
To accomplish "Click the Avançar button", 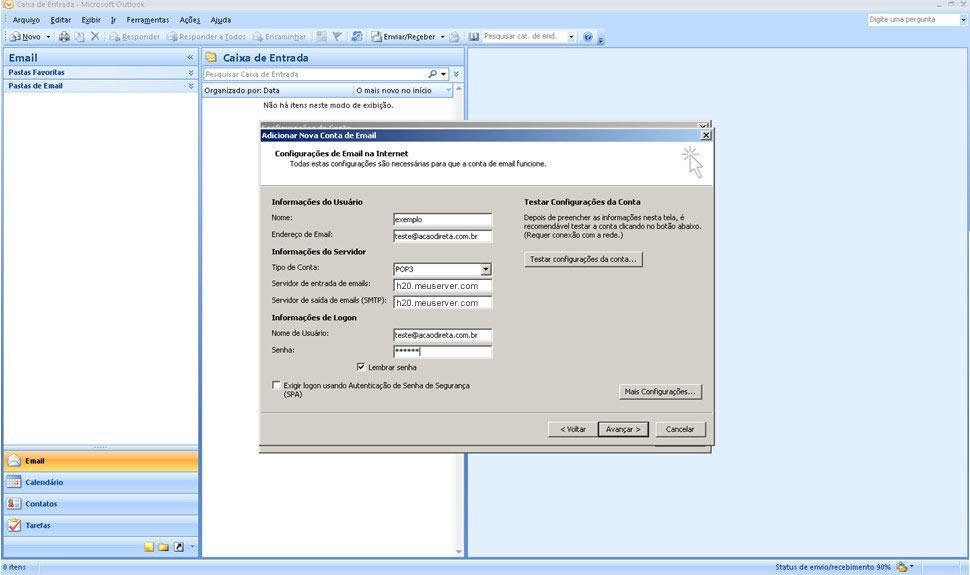I will coord(625,429).
